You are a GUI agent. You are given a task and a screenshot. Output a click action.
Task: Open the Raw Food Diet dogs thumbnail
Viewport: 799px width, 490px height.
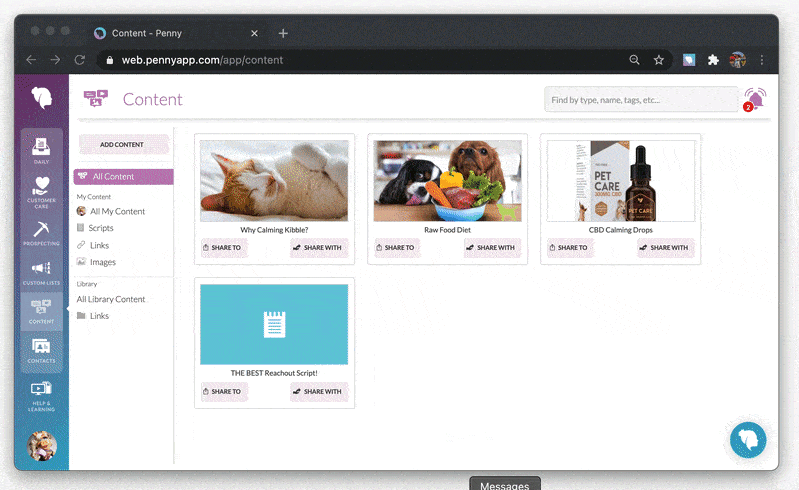point(447,181)
